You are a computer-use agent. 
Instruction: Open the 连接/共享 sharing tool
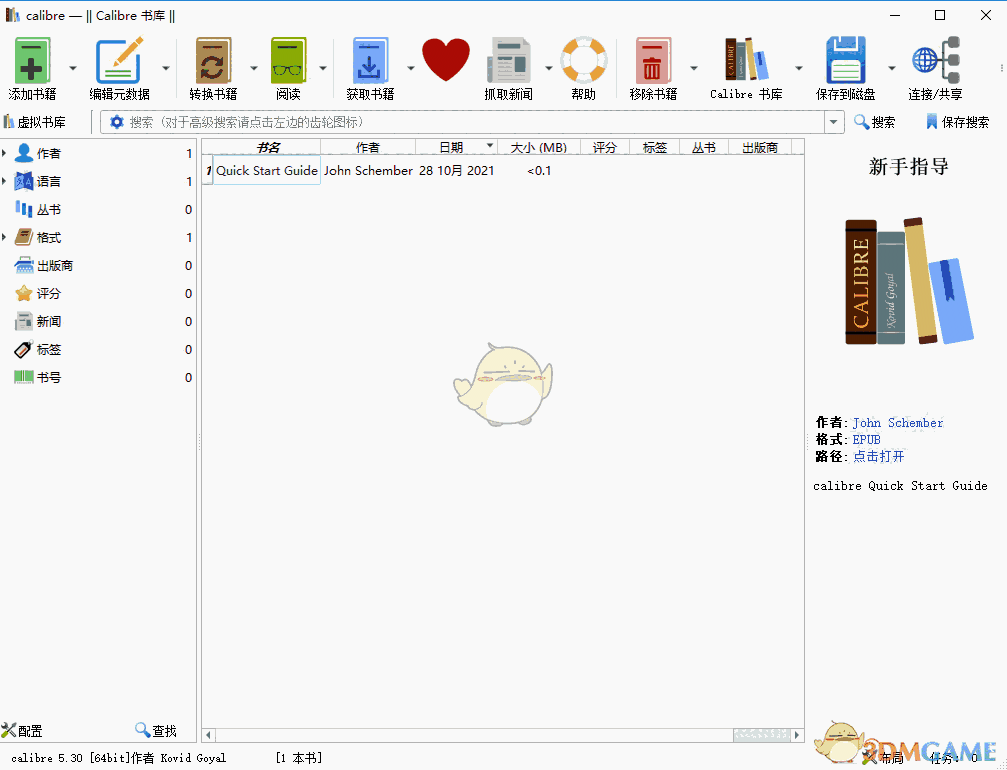(x=933, y=65)
